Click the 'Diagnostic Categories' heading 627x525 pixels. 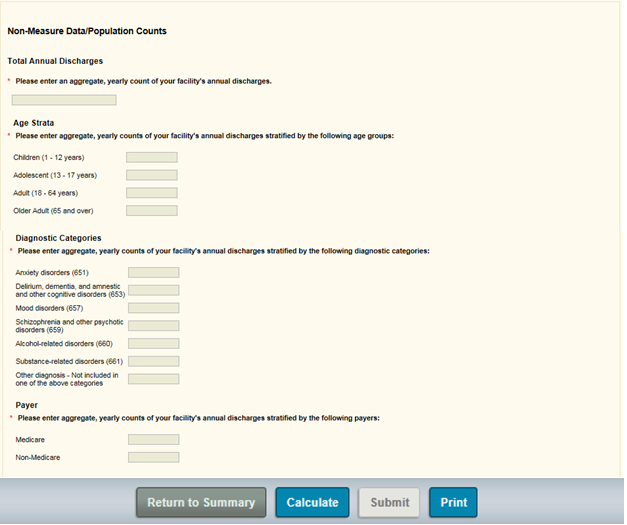[58, 238]
